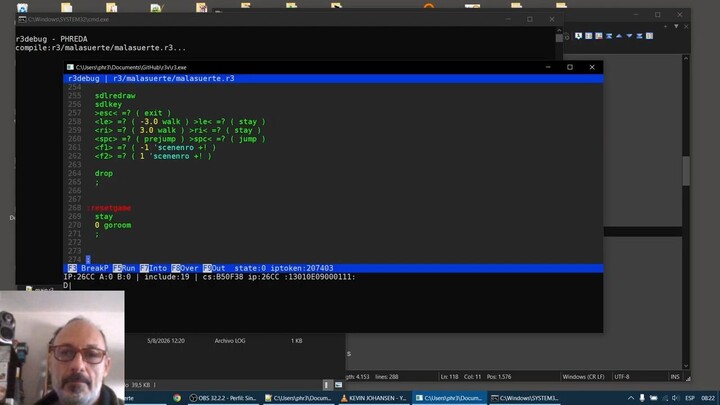Click Notepad++ scrollbar down arrow
Viewport: 720px width, 405px height.
tap(686, 366)
